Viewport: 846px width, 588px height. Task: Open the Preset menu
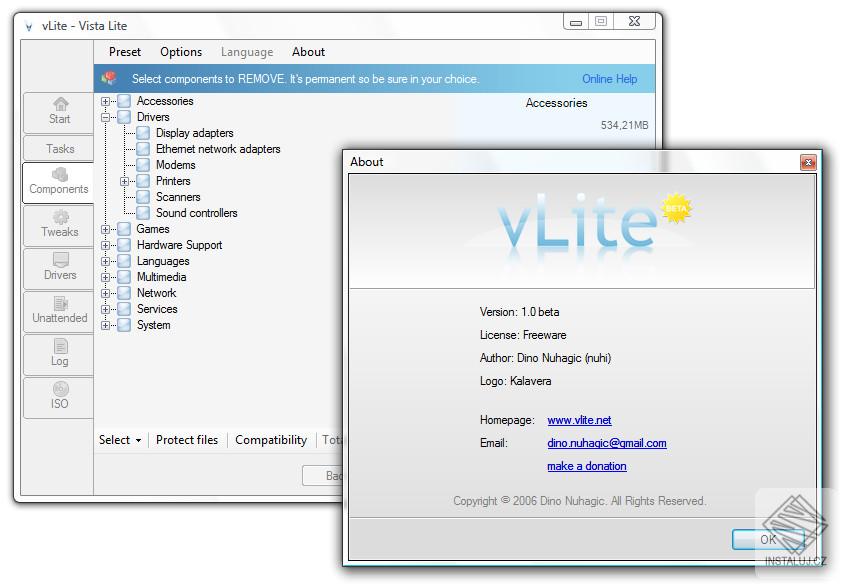125,52
